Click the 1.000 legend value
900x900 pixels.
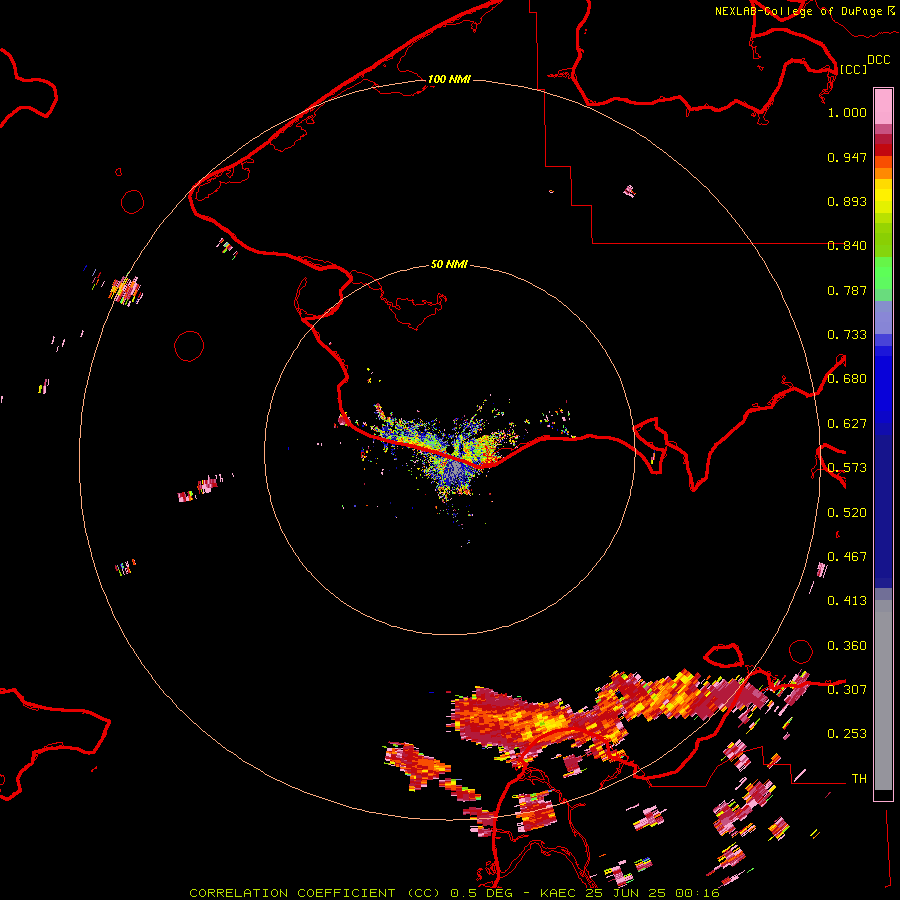[x=847, y=112]
